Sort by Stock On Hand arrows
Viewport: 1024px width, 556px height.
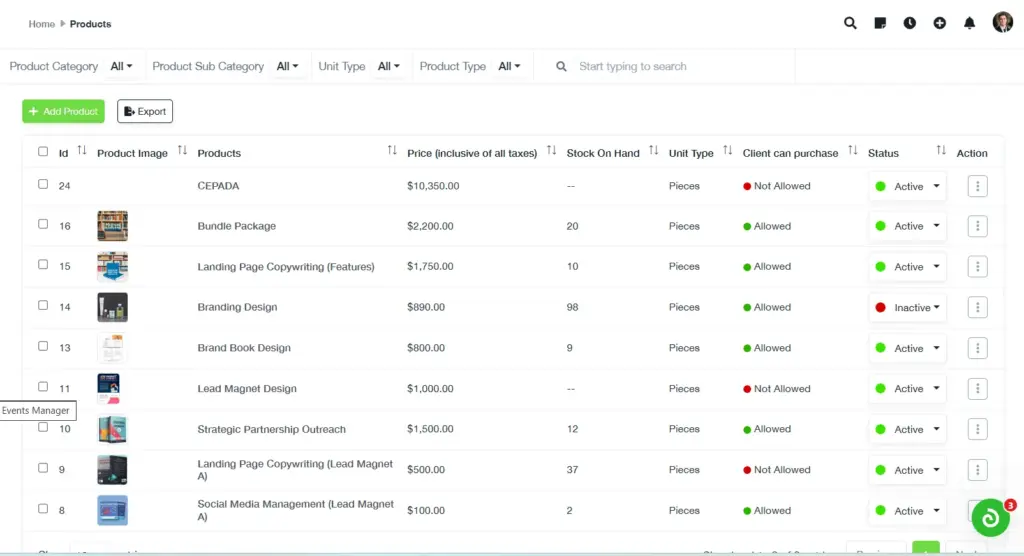(x=653, y=150)
